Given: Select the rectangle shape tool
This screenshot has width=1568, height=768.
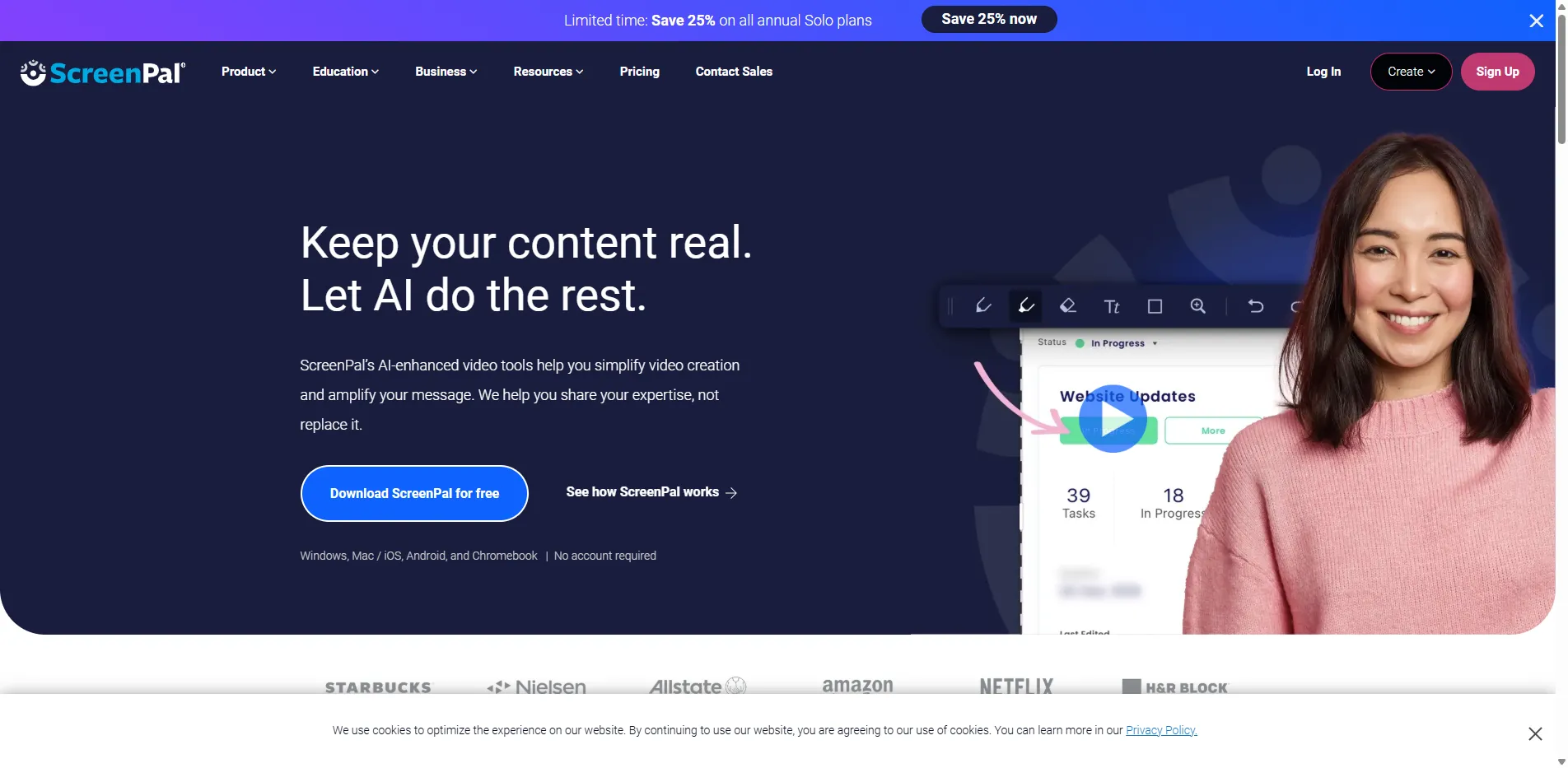Looking at the screenshot, I should coord(1155,305).
